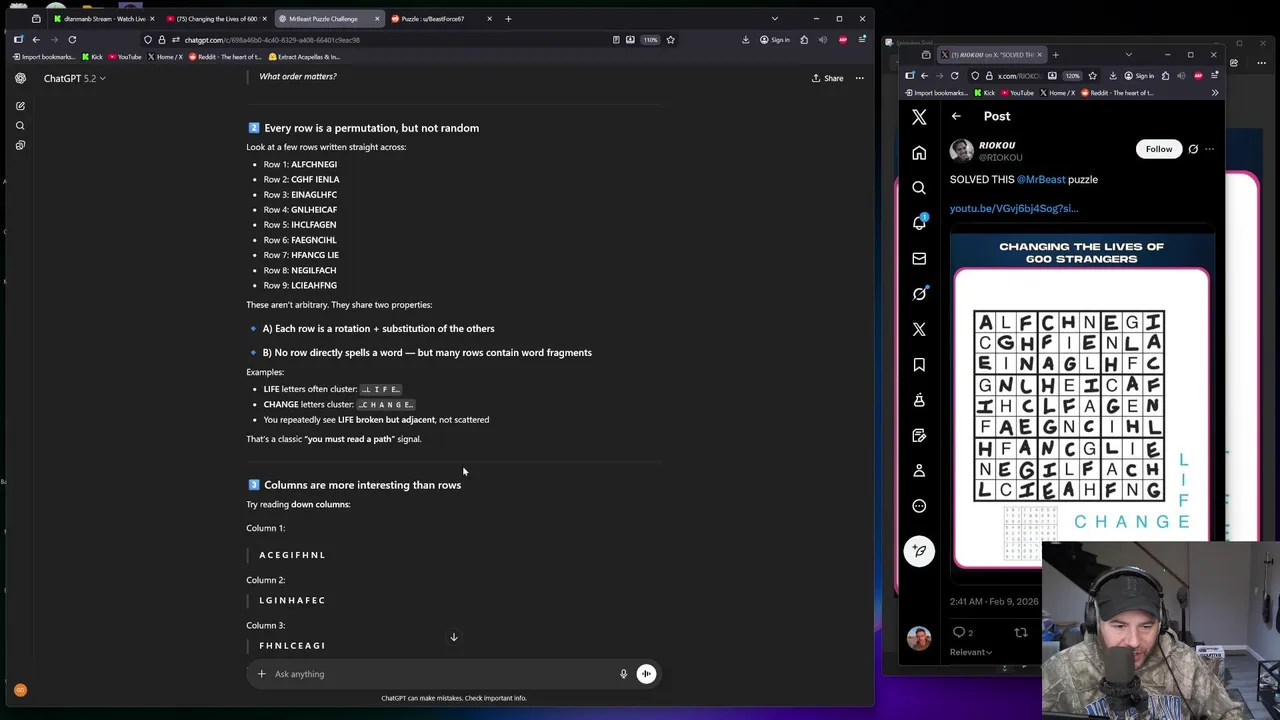The image size is (1280, 720).
Task: Open the Bookmarks icon in X sidebar
Action: pos(919,365)
